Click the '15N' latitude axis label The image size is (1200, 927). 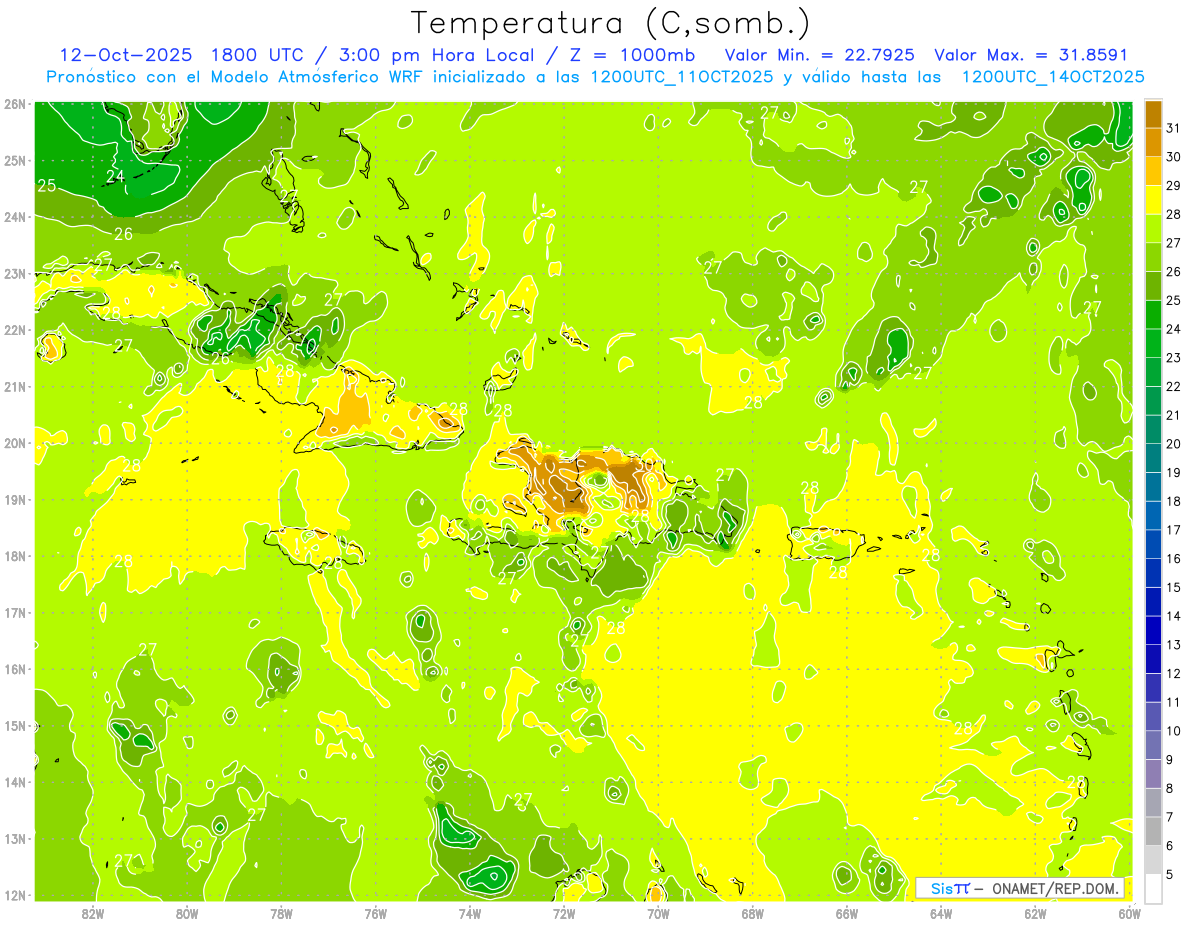15,725
